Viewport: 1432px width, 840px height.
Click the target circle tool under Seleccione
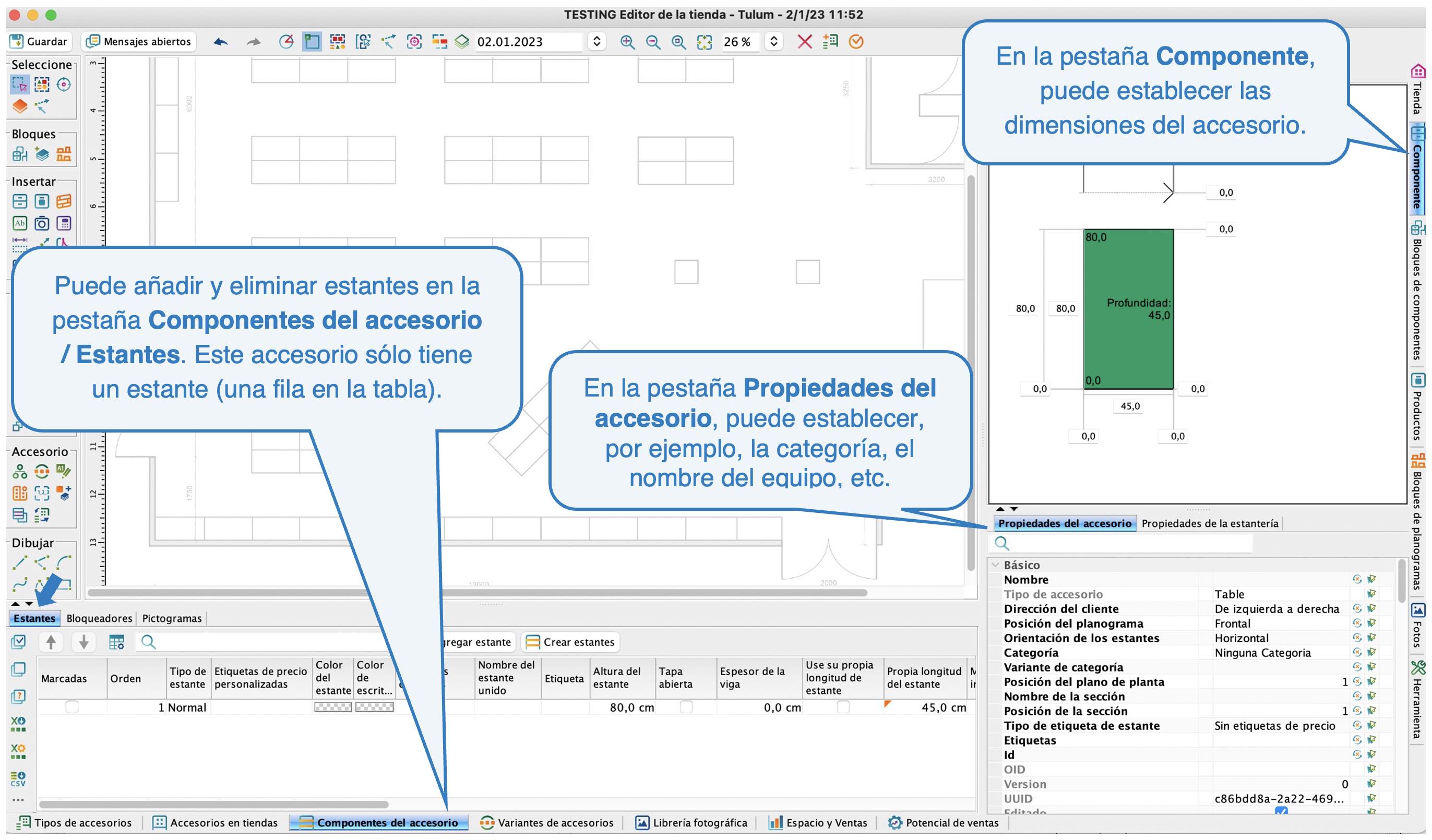point(64,85)
